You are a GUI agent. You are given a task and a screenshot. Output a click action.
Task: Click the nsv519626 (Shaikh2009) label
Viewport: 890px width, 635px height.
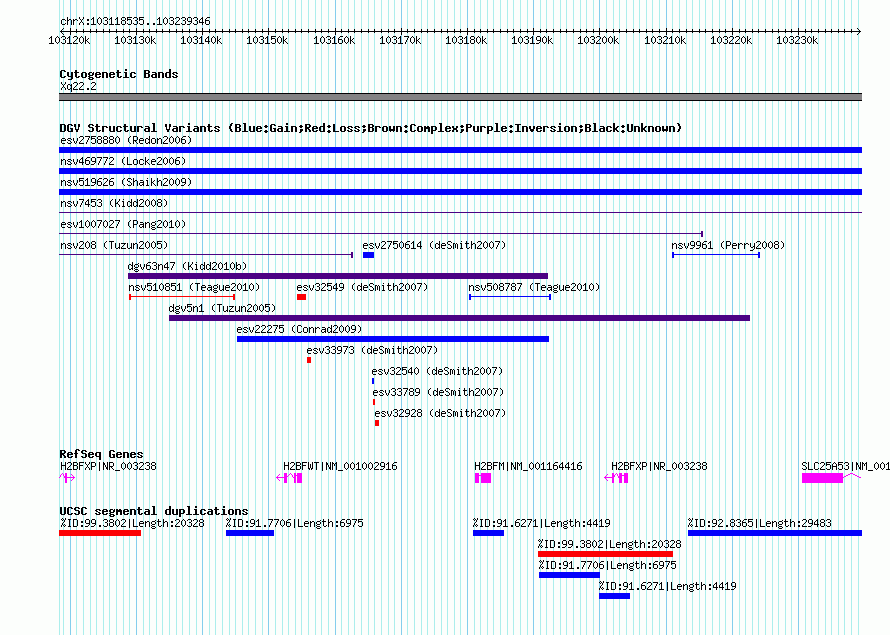tap(126, 182)
